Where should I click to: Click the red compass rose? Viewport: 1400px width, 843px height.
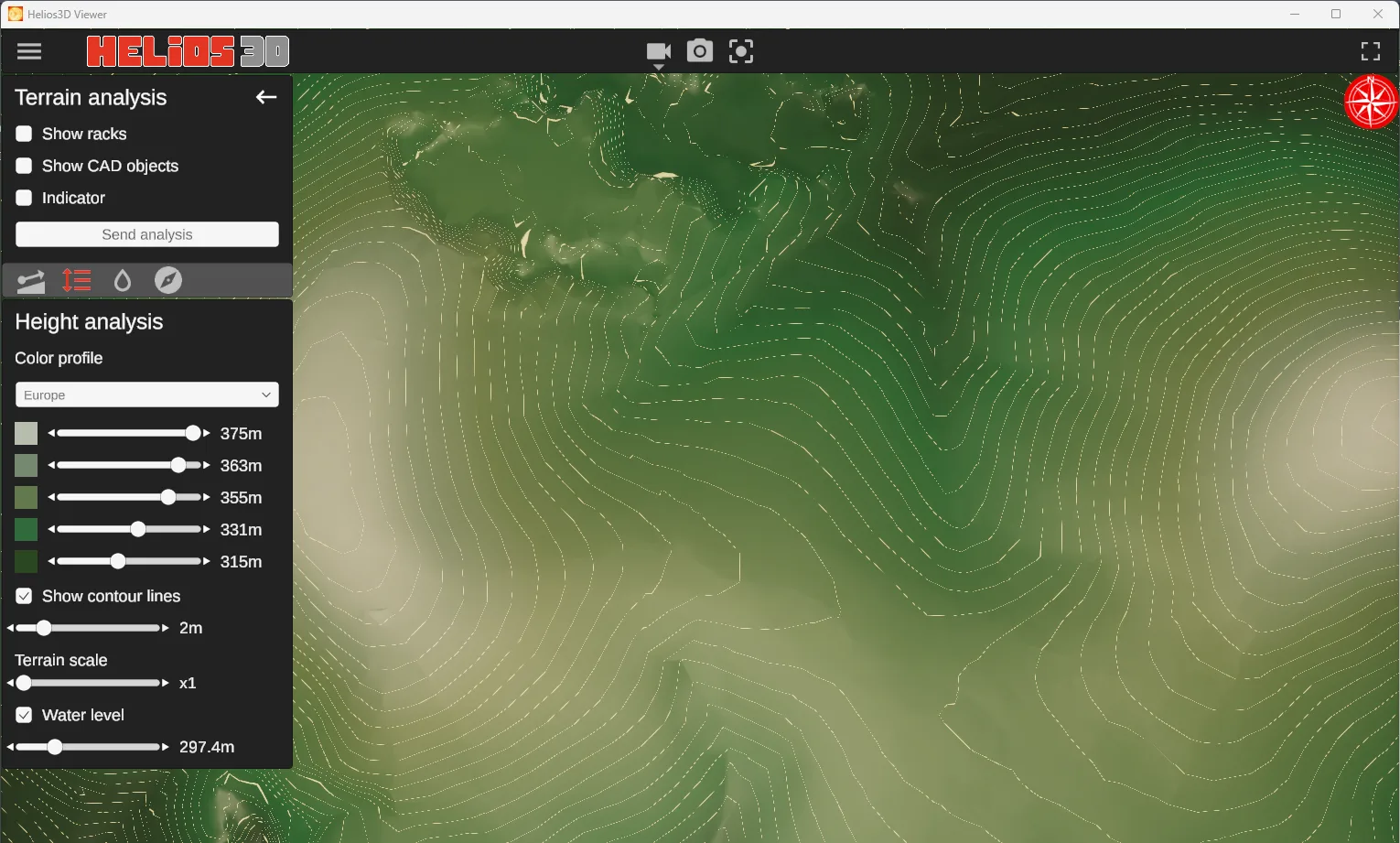[1371, 102]
